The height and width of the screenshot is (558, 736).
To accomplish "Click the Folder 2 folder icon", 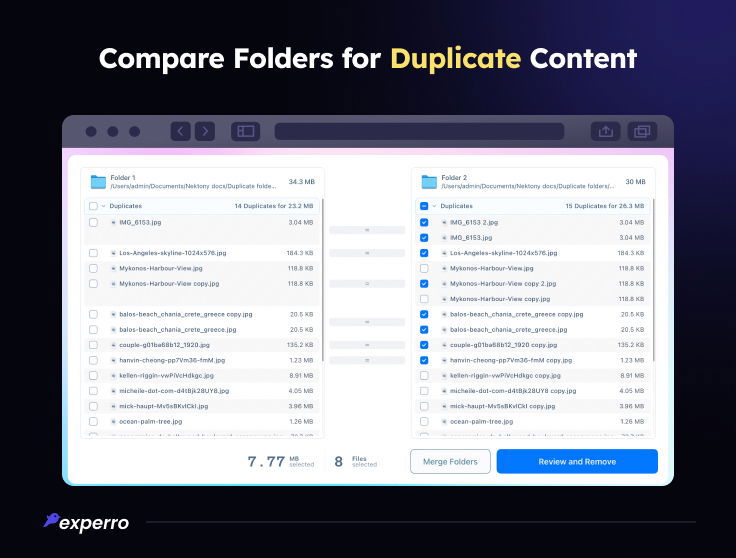I will (429, 182).
